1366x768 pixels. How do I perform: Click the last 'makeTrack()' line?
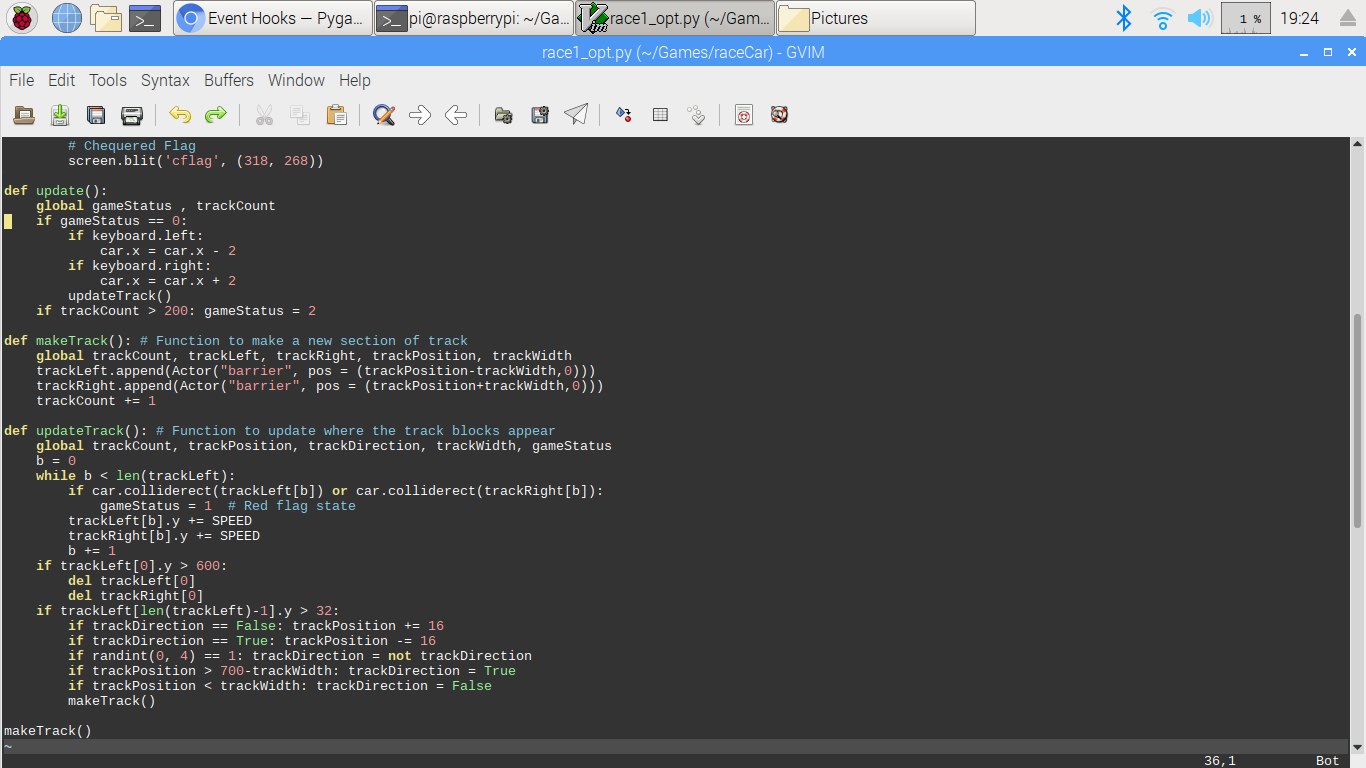point(48,731)
